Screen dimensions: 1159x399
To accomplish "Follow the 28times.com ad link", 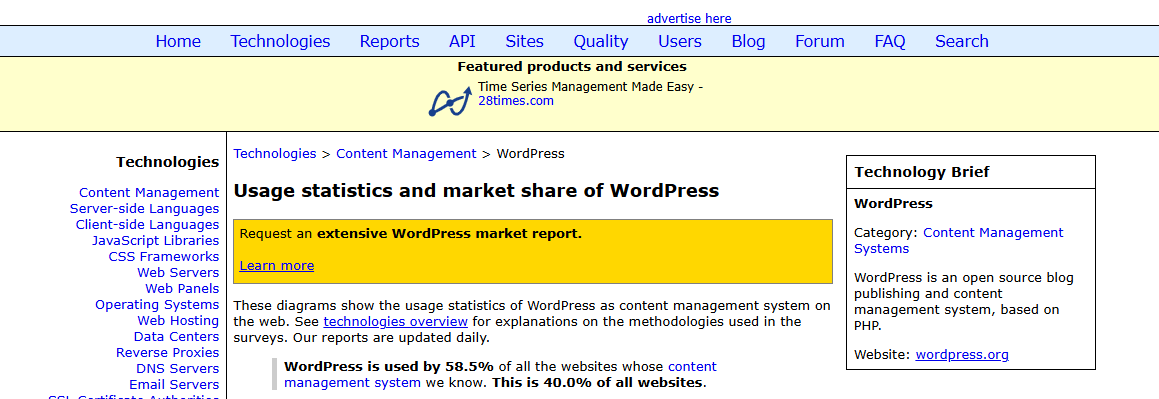I will pyautogui.click(x=516, y=101).
